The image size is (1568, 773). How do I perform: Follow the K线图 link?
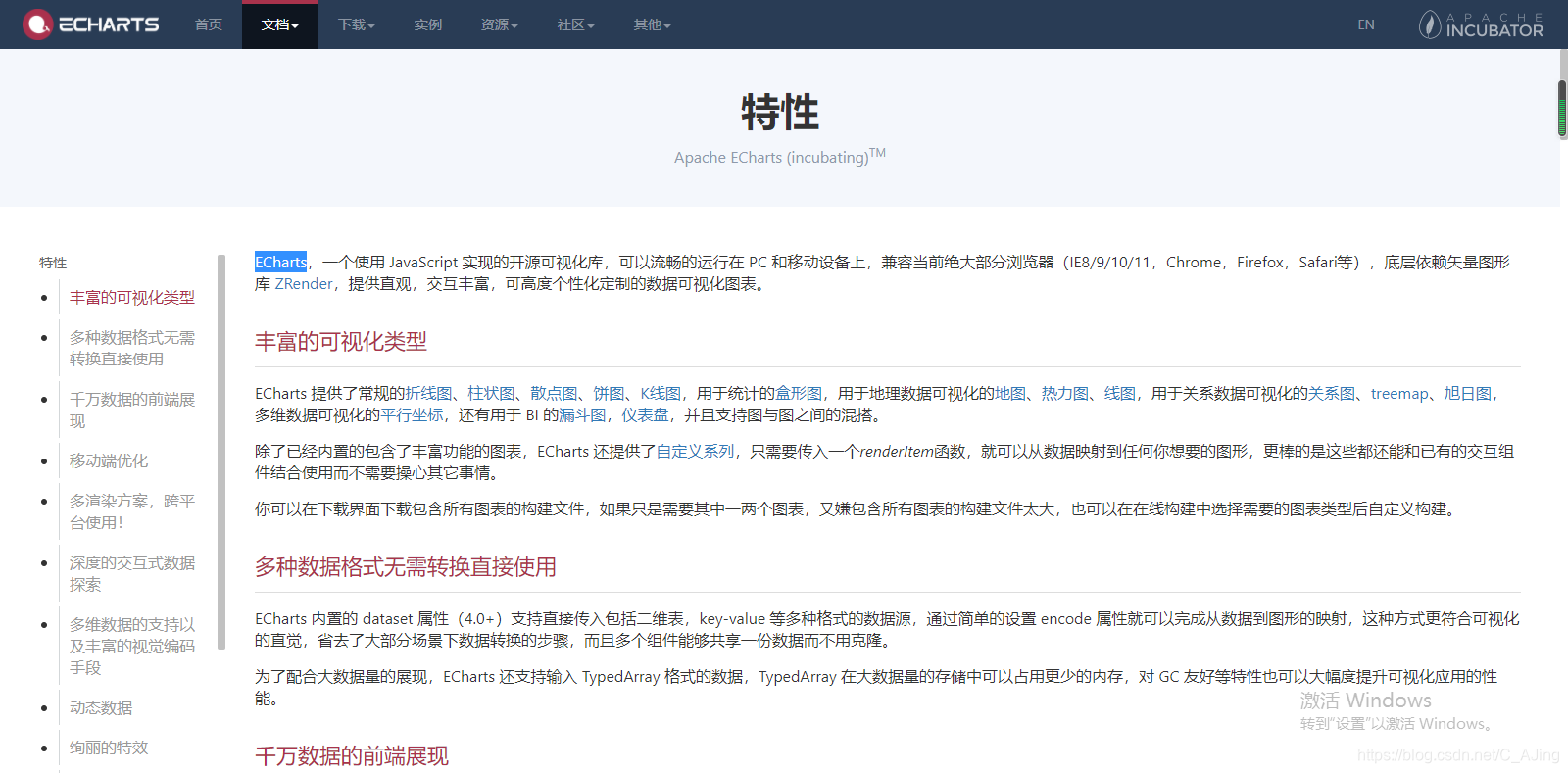[x=661, y=394]
